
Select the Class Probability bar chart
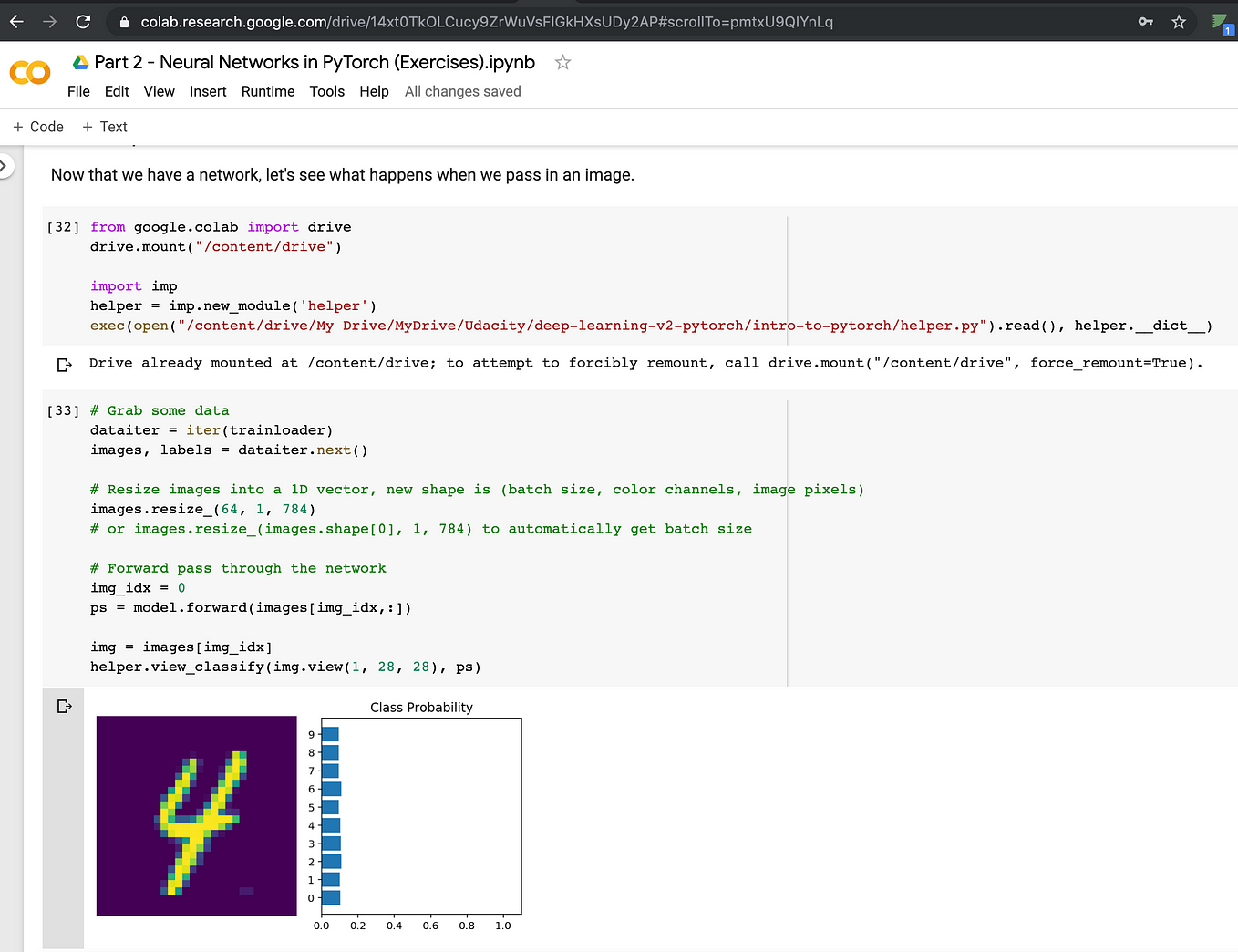(421, 816)
